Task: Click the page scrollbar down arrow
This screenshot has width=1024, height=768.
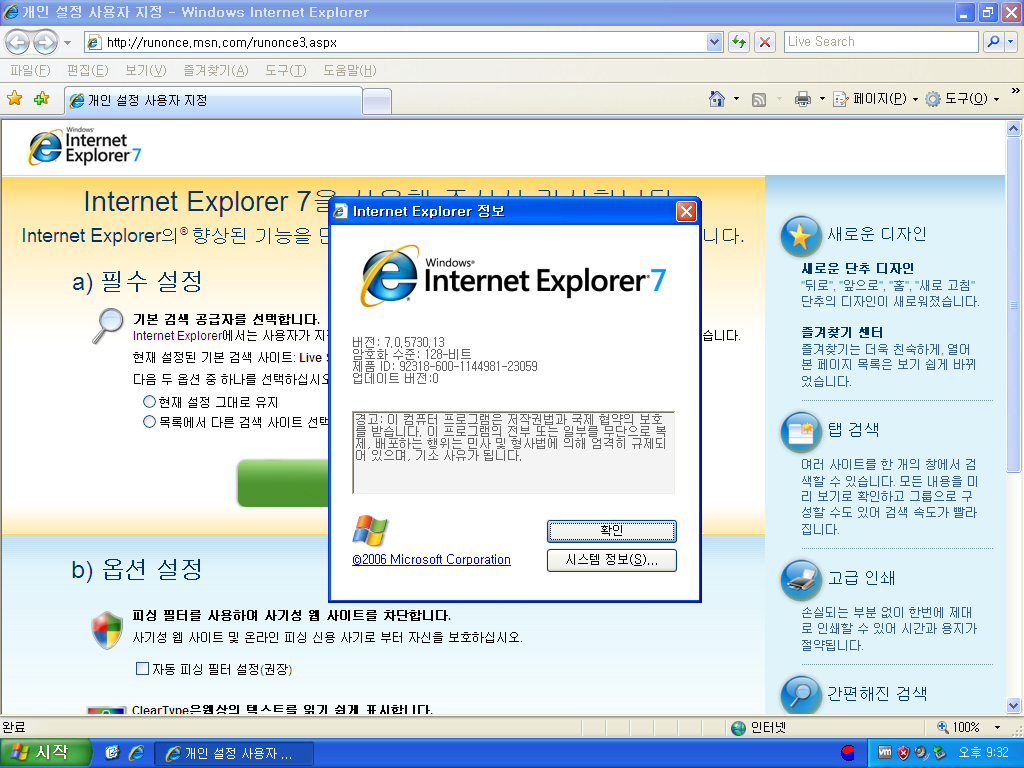Action: [x=1013, y=705]
